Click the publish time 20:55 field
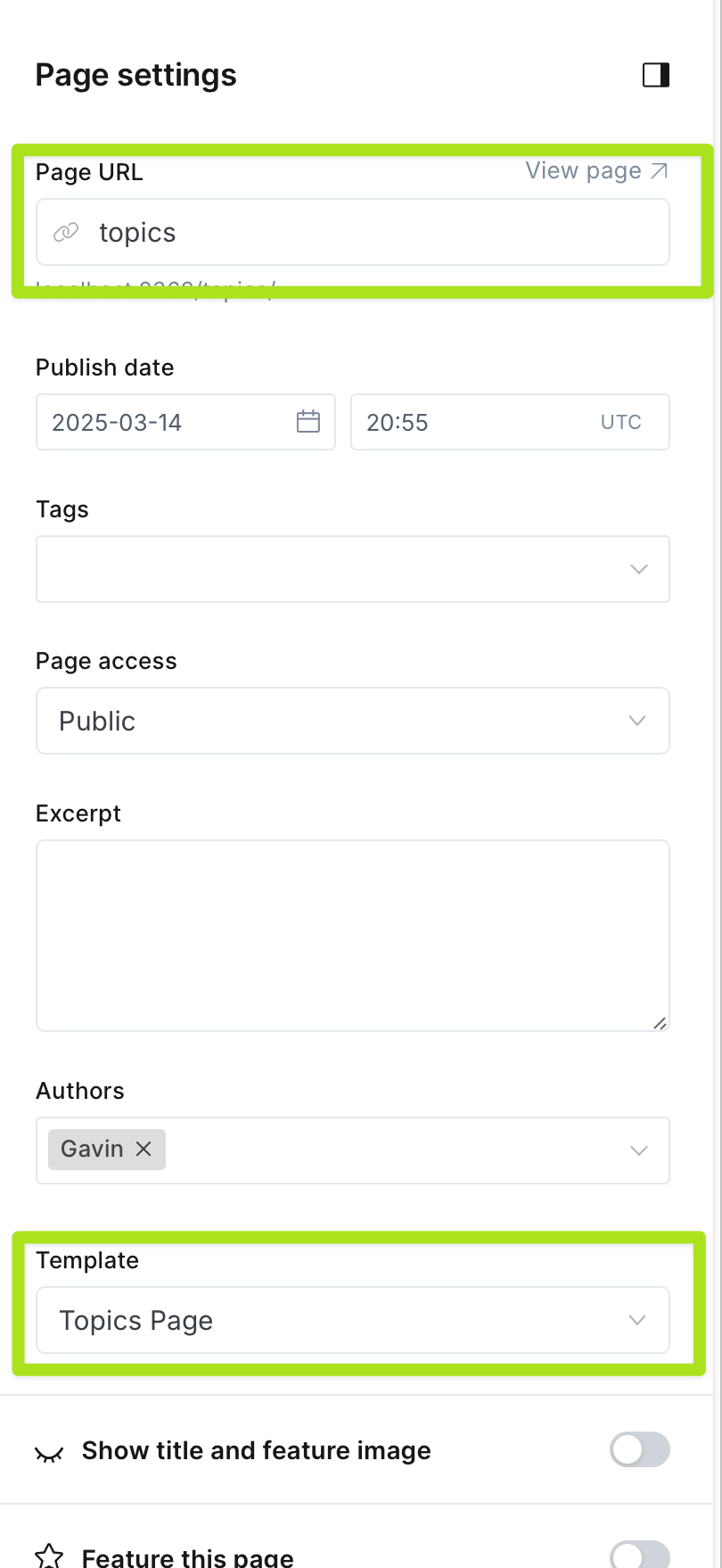Image resolution: width=722 pixels, height=1568 pixels. (472, 422)
